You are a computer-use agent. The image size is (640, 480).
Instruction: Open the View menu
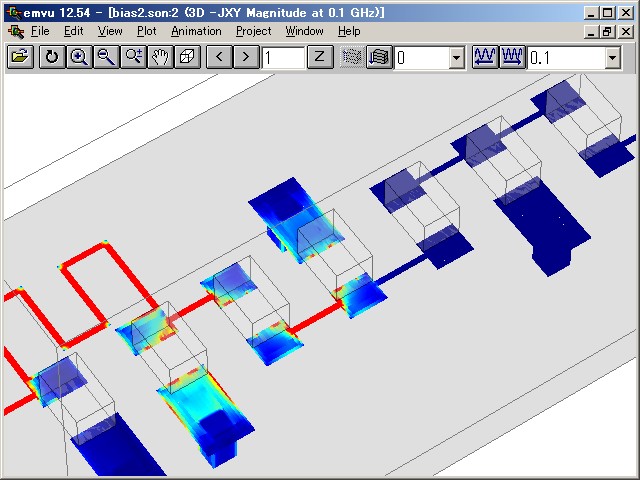click(110, 31)
